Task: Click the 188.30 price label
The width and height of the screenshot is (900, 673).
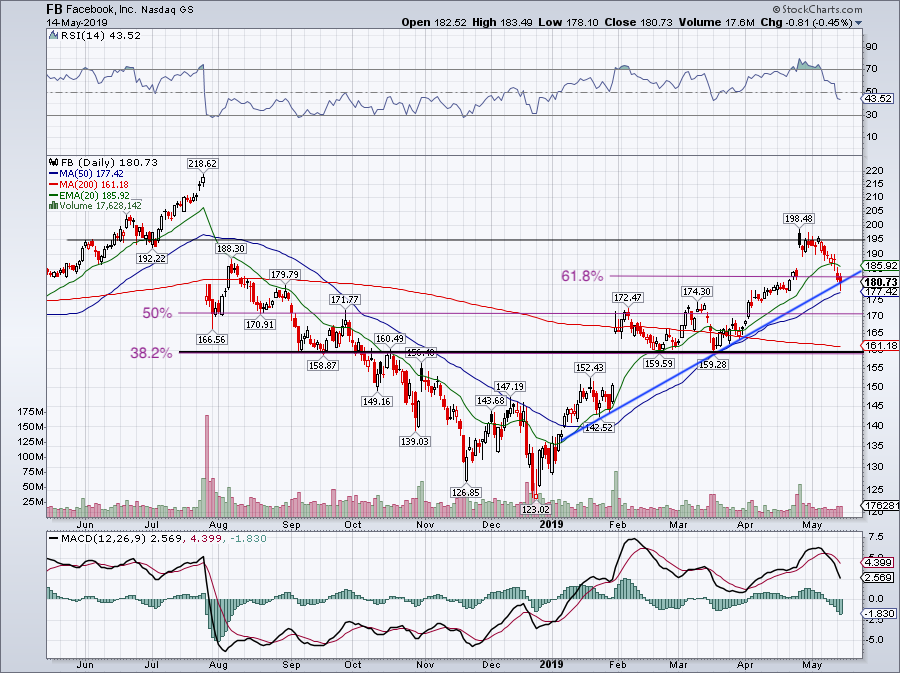Action: click(230, 248)
